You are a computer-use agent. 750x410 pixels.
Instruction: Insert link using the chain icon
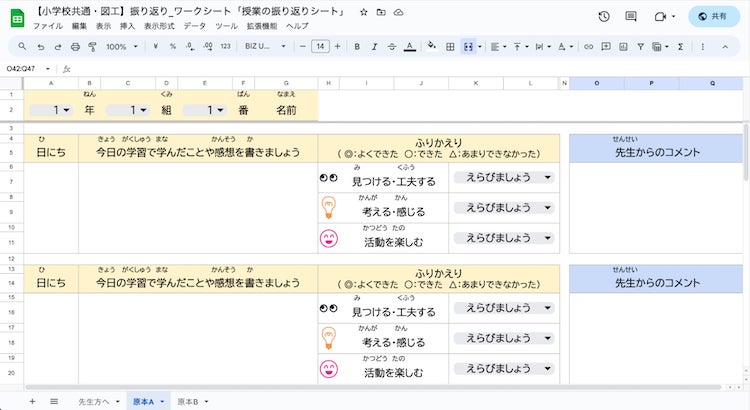(x=589, y=47)
